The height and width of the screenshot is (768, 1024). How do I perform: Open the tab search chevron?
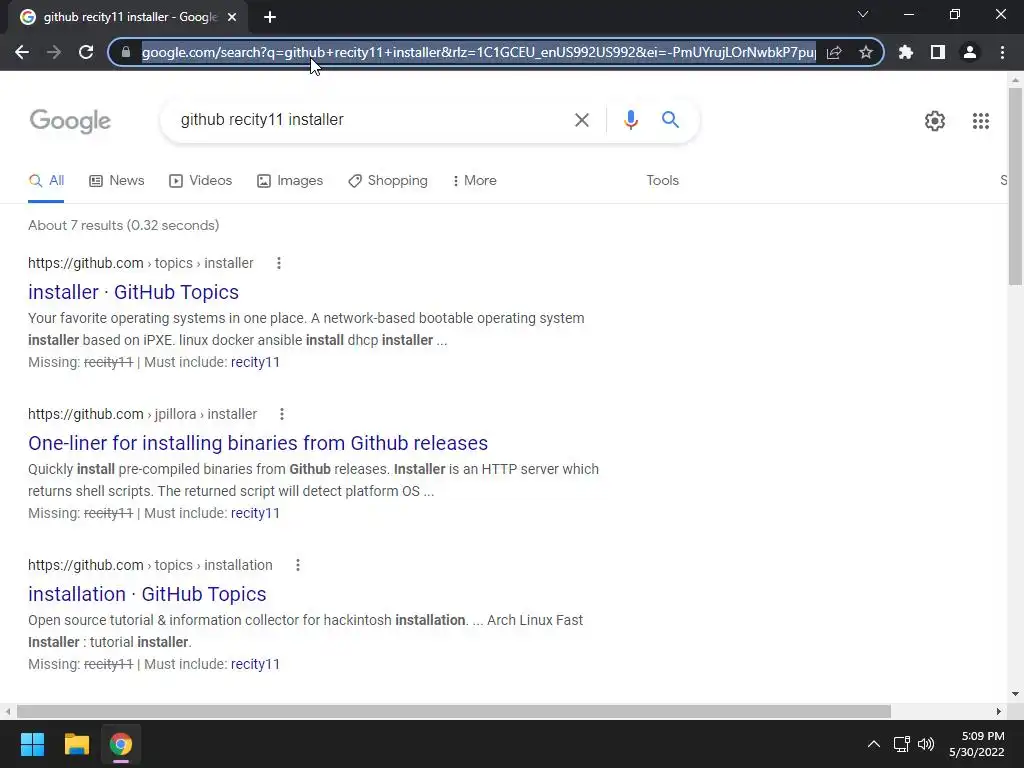click(x=863, y=14)
